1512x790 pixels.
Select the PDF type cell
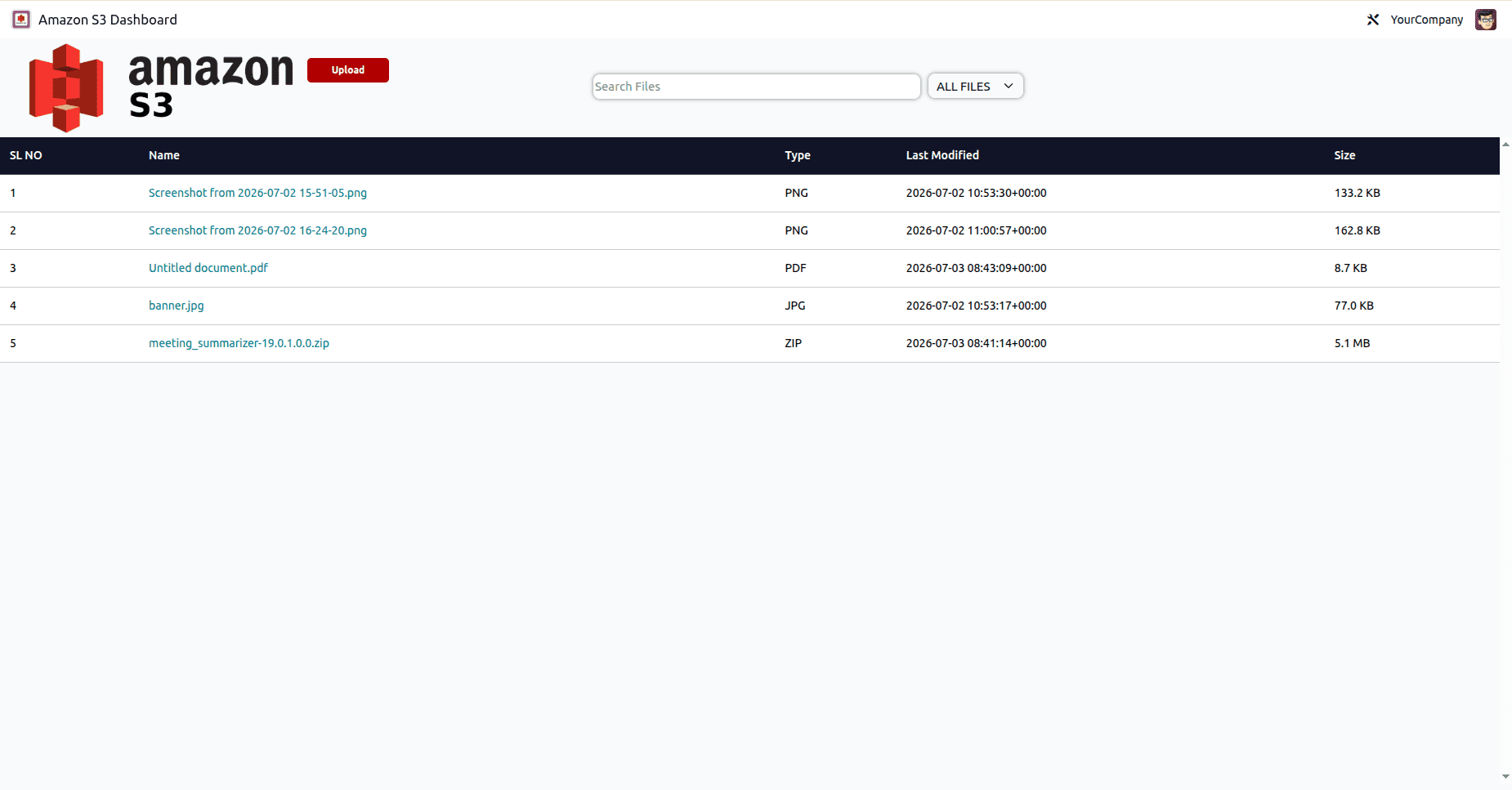point(795,268)
